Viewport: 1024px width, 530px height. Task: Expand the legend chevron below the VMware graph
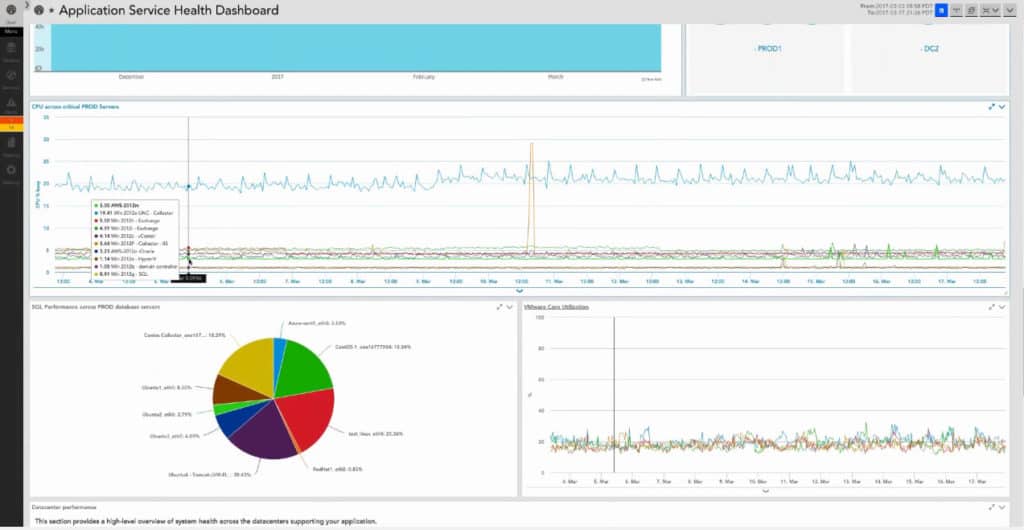(766, 491)
